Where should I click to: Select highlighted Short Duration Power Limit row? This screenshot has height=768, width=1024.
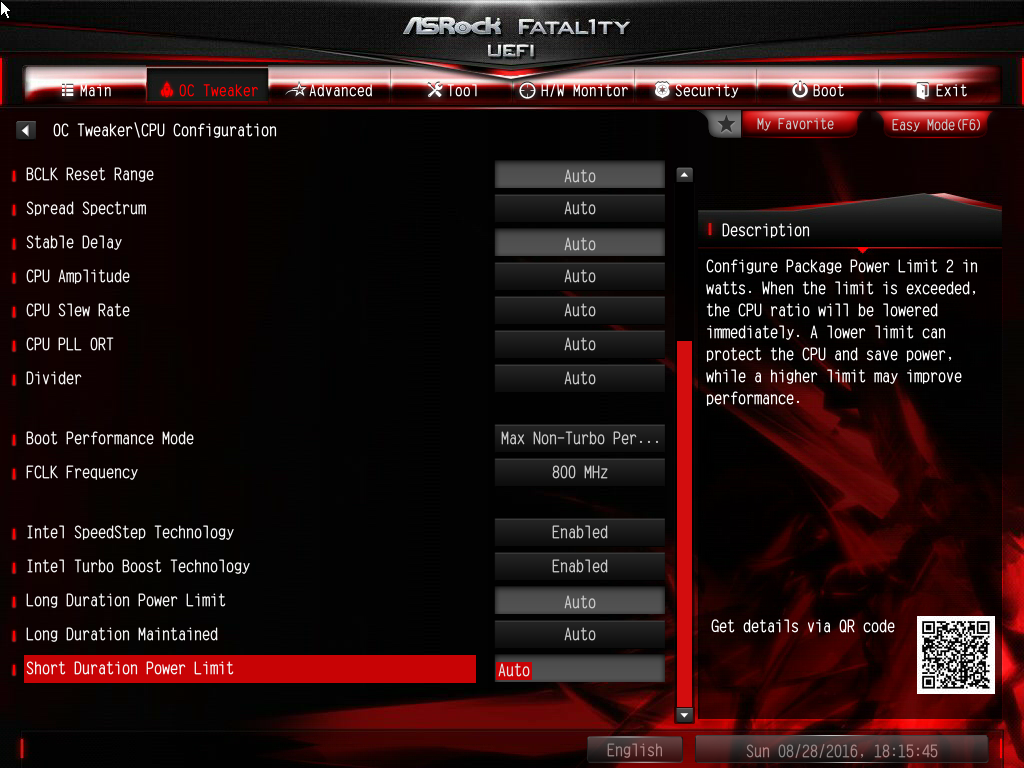pyautogui.click(x=249, y=669)
